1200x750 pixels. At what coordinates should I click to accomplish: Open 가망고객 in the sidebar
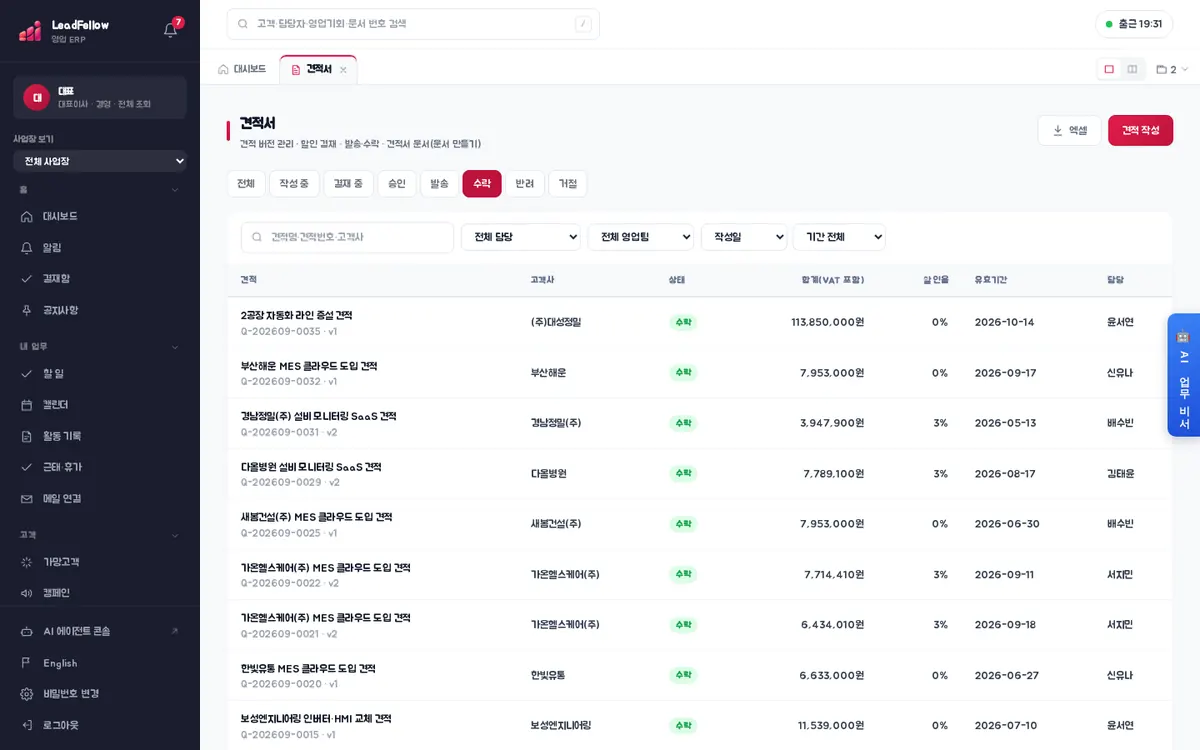coord(100,562)
